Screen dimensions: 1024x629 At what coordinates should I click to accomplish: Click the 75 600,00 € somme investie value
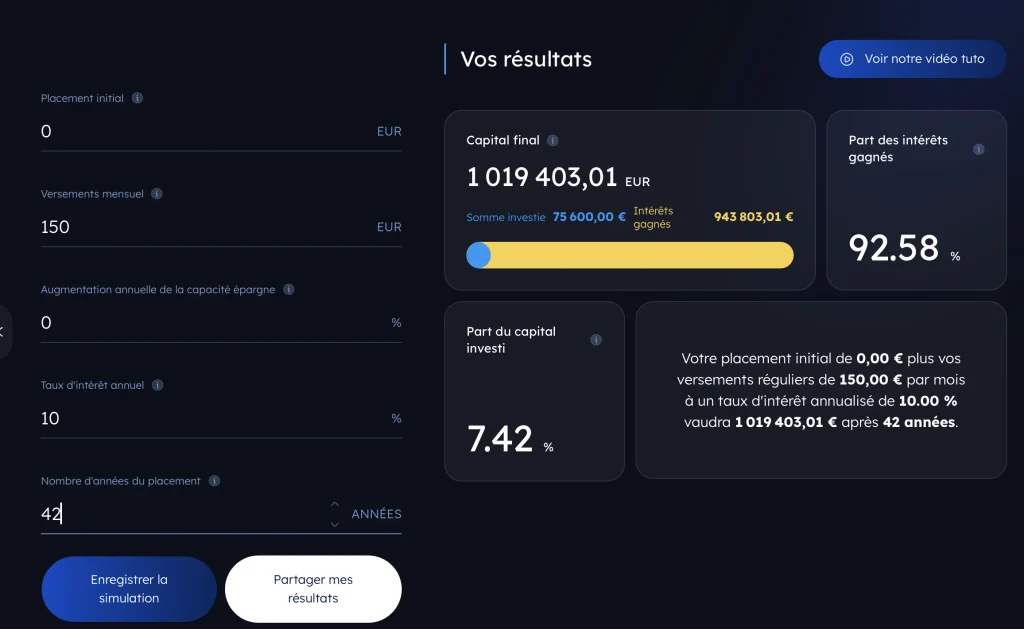(589, 217)
